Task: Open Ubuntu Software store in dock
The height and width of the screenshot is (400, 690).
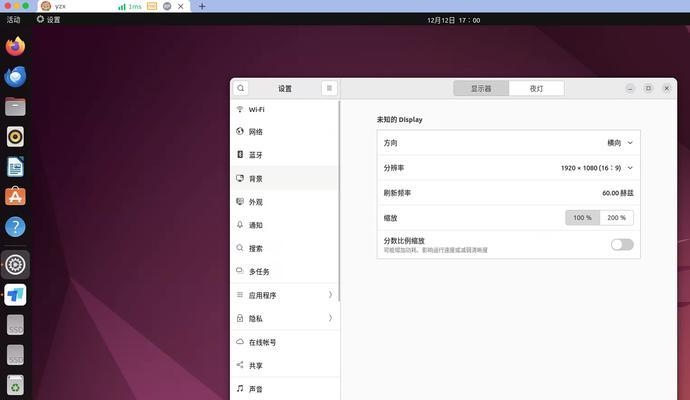Action: pyautogui.click(x=15, y=196)
